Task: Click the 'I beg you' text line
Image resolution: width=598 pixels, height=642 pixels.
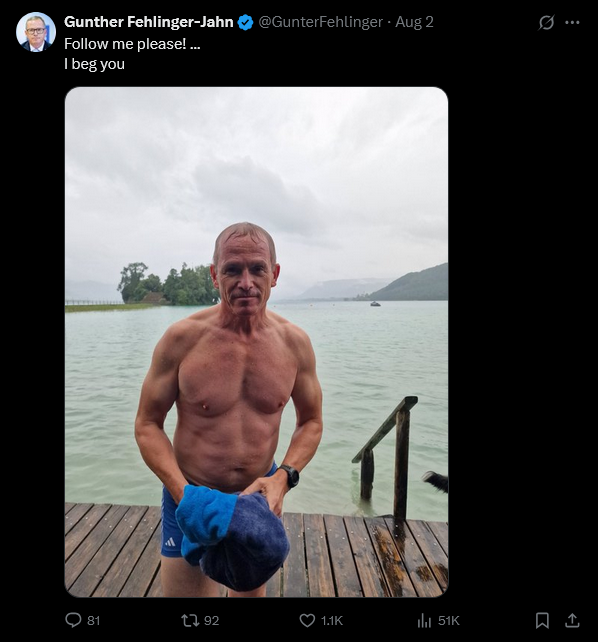Action: 95,64
